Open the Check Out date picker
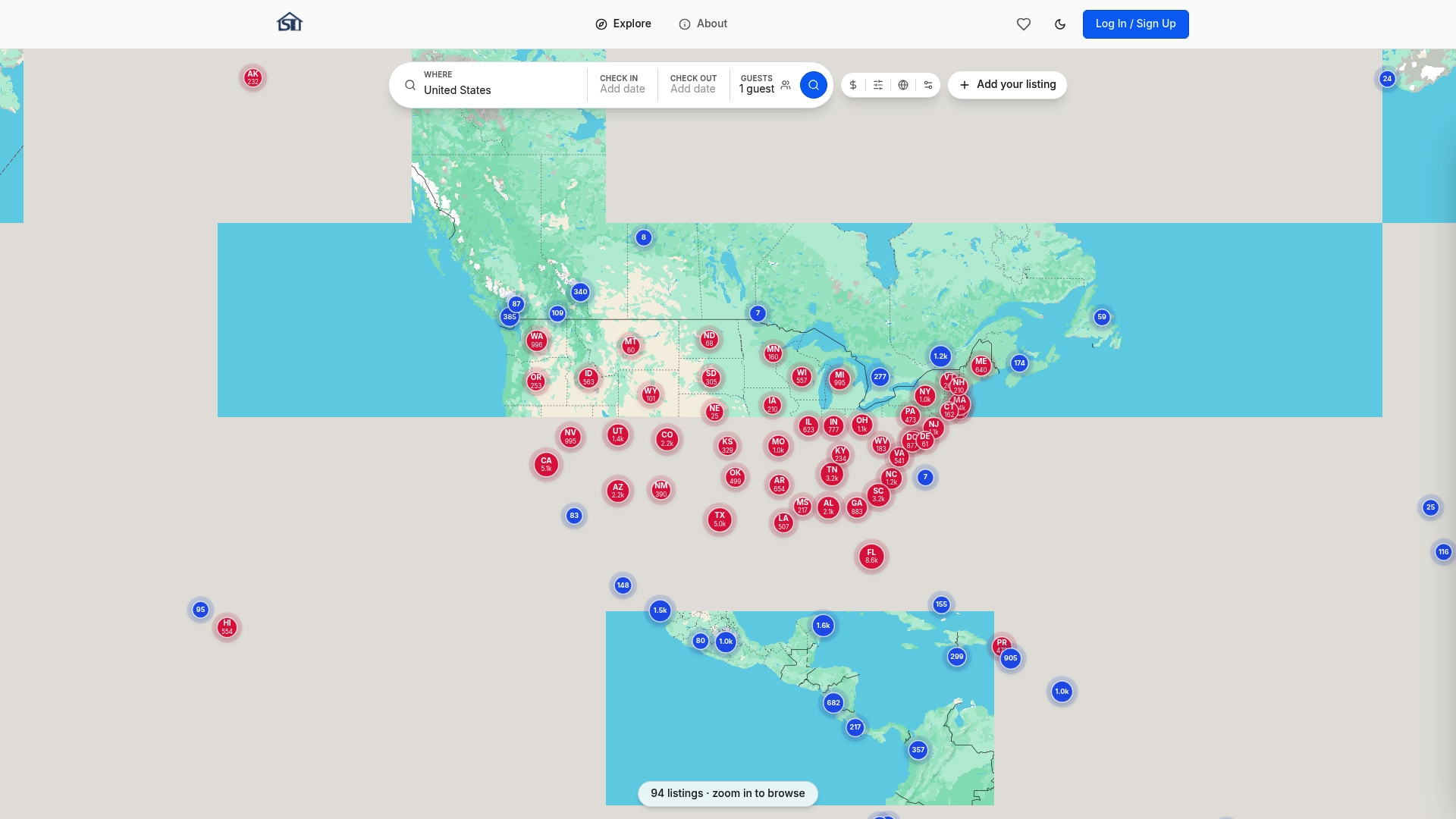Viewport: 1456px width, 819px height. pyautogui.click(x=693, y=85)
